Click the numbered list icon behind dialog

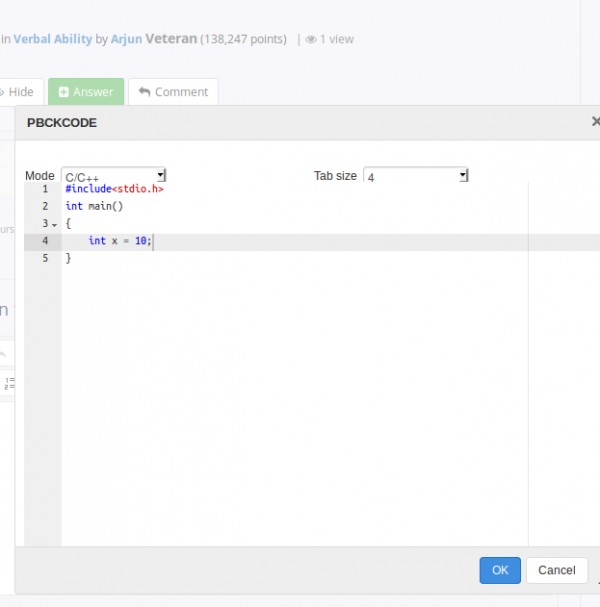[x=9, y=383]
